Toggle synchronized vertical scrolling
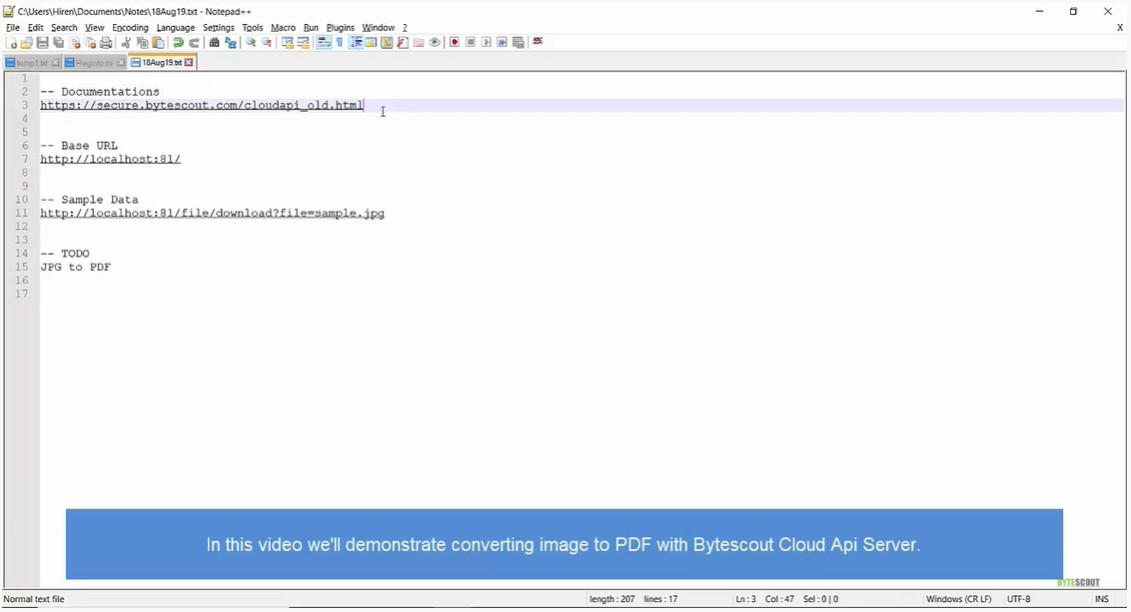This screenshot has width=1131, height=612. click(287, 43)
